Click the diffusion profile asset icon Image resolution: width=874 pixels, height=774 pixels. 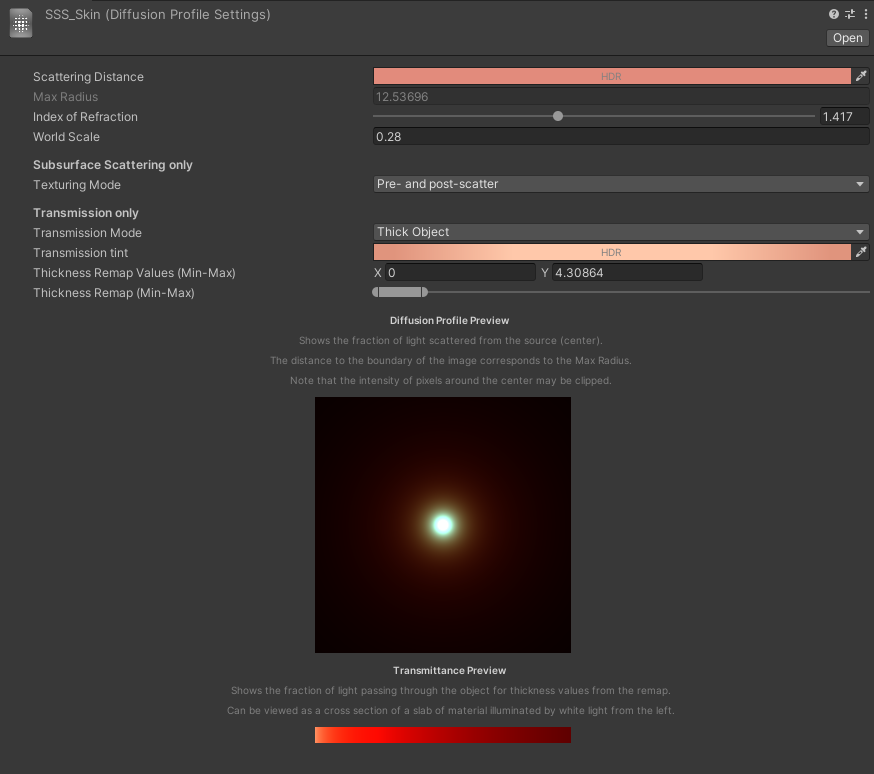point(20,22)
